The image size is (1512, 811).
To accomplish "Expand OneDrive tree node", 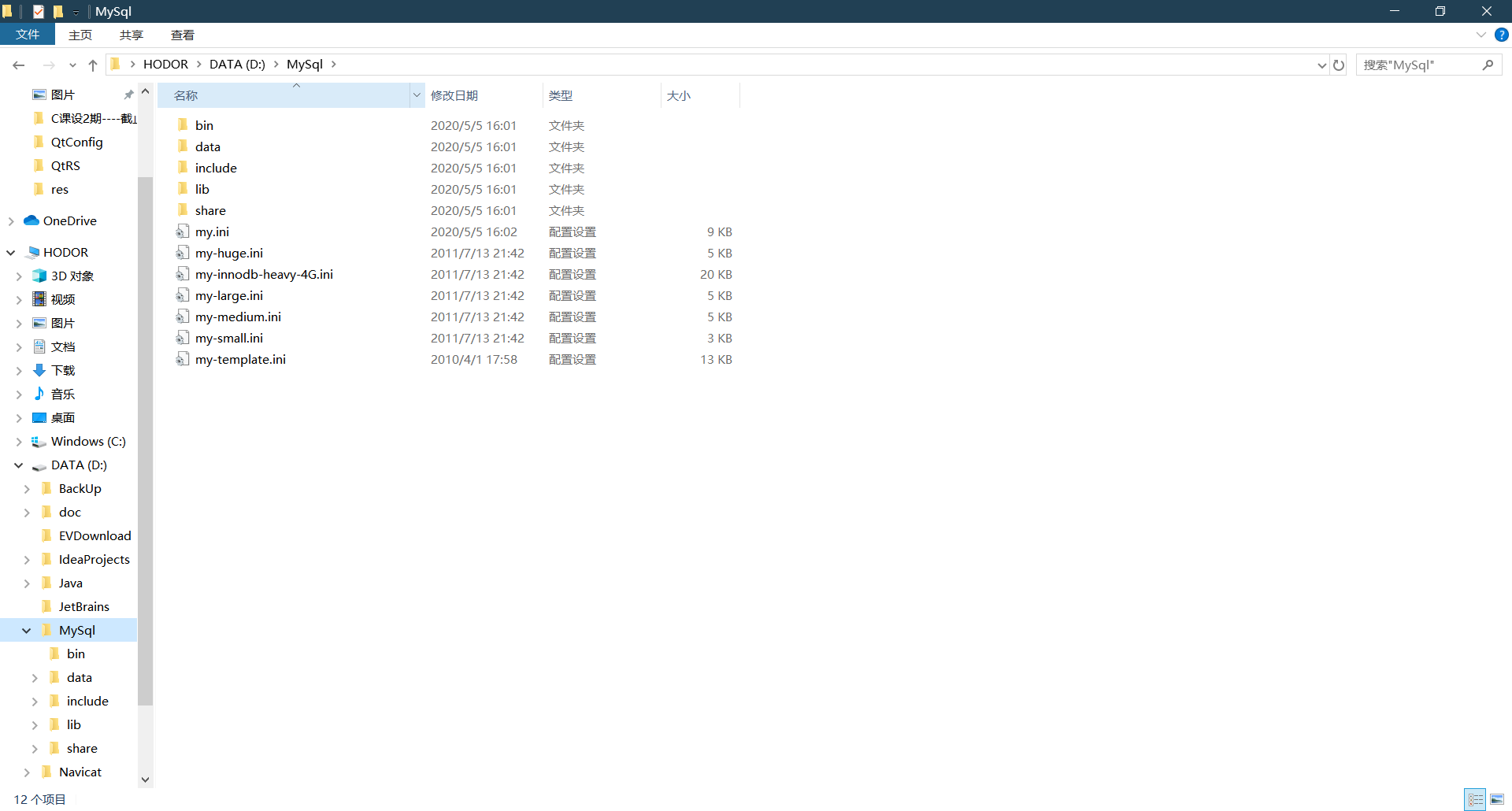I will [x=11, y=221].
